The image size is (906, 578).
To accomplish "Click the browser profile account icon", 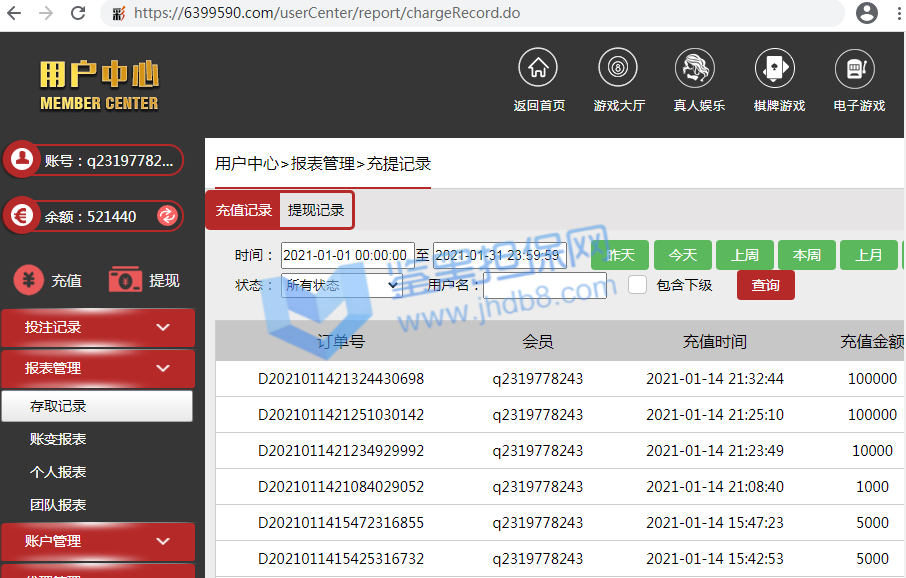I will (867, 14).
